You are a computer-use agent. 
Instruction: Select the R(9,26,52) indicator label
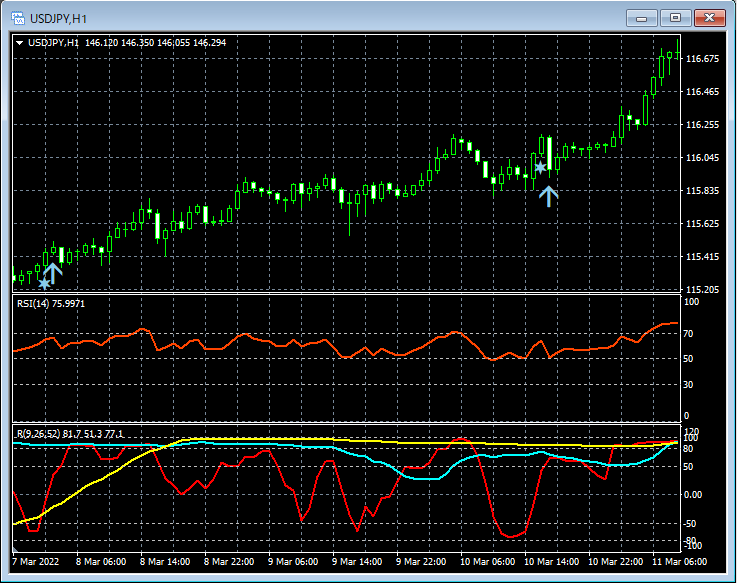38,433
